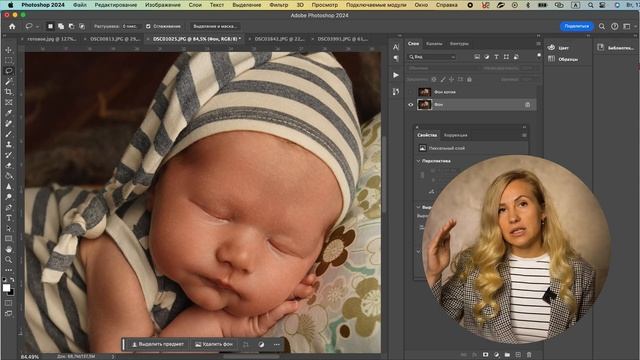Screen dimensions: 640x360
Task: Select the Rectangular Marquee tool
Action: click(x=9, y=60)
